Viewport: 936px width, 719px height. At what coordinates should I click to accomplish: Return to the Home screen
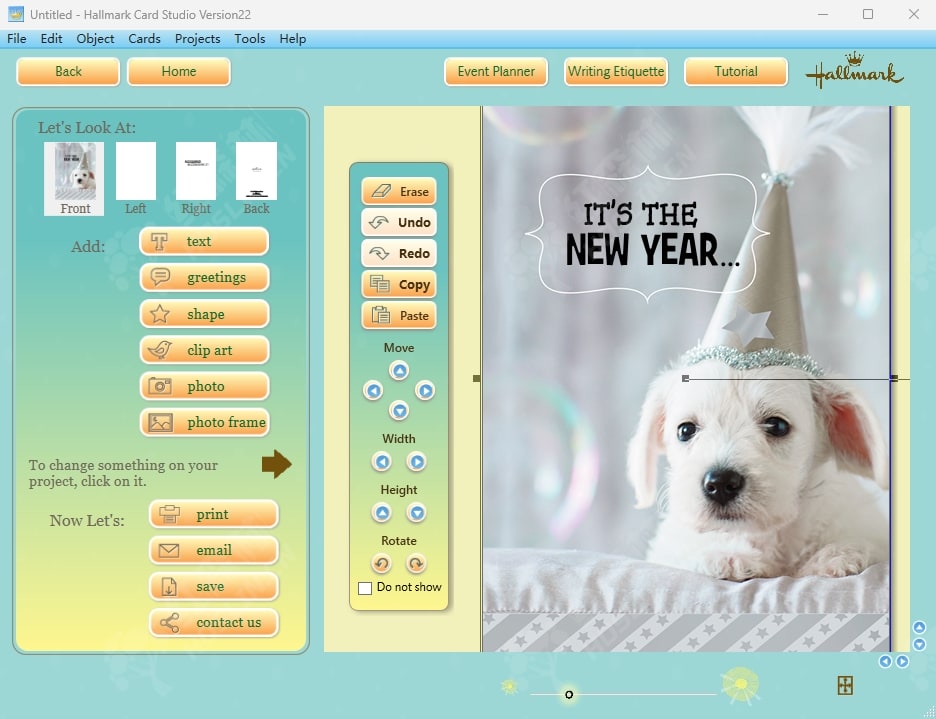coord(178,72)
